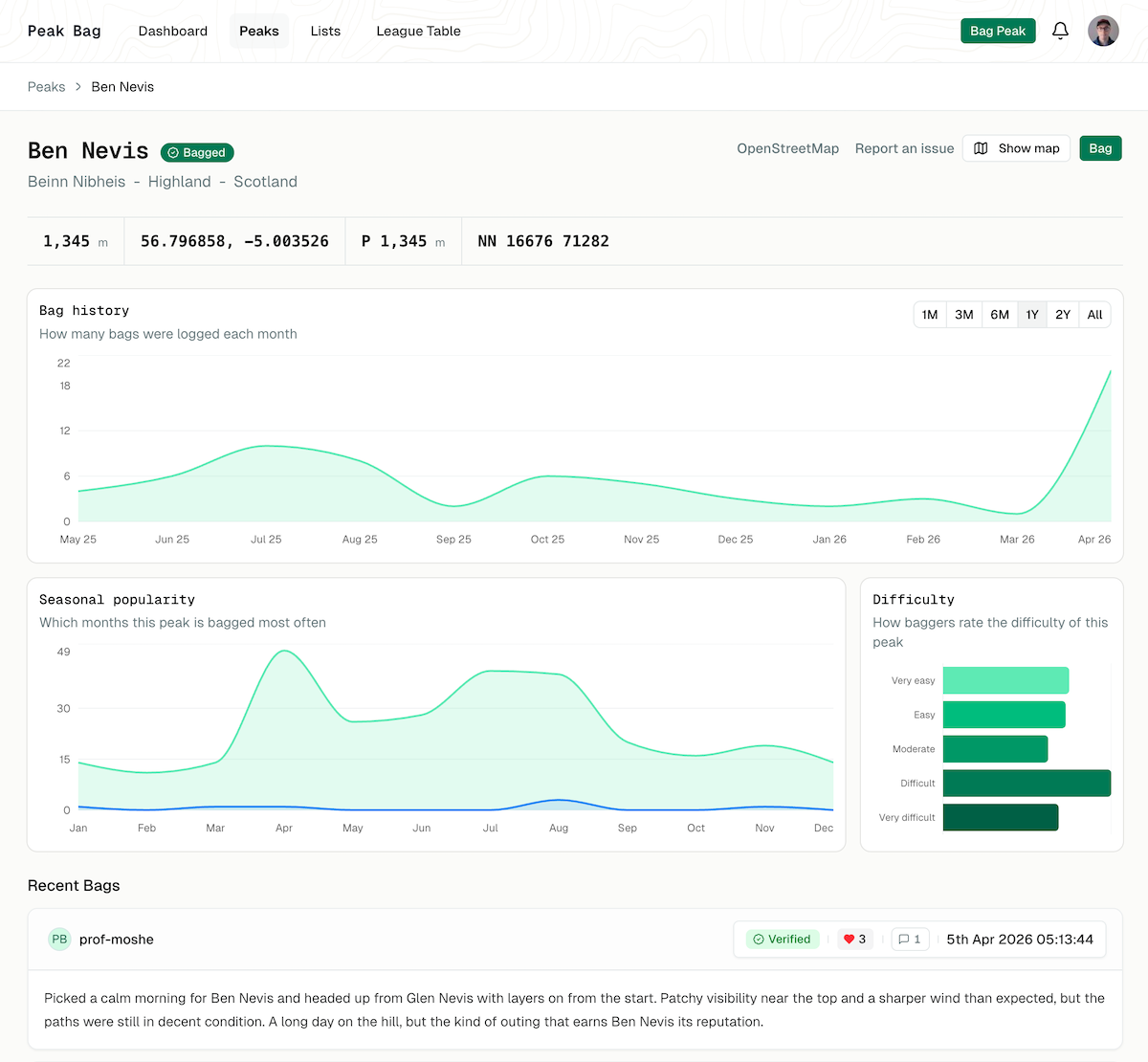Select the 1M time range
Screen dimensions: 1148x1062
pyautogui.click(x=929, y=315)
